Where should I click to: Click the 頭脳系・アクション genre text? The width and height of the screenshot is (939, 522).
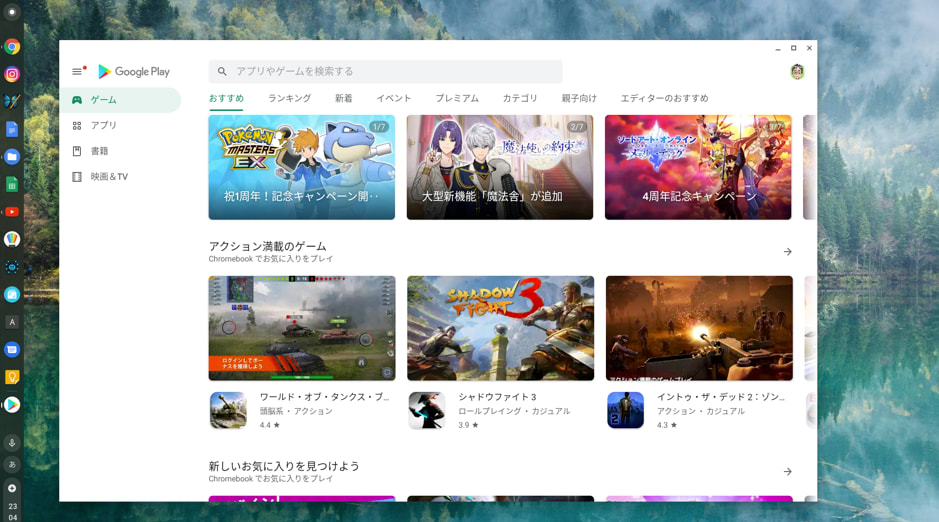pyautogui.click(x=296, y=411)
